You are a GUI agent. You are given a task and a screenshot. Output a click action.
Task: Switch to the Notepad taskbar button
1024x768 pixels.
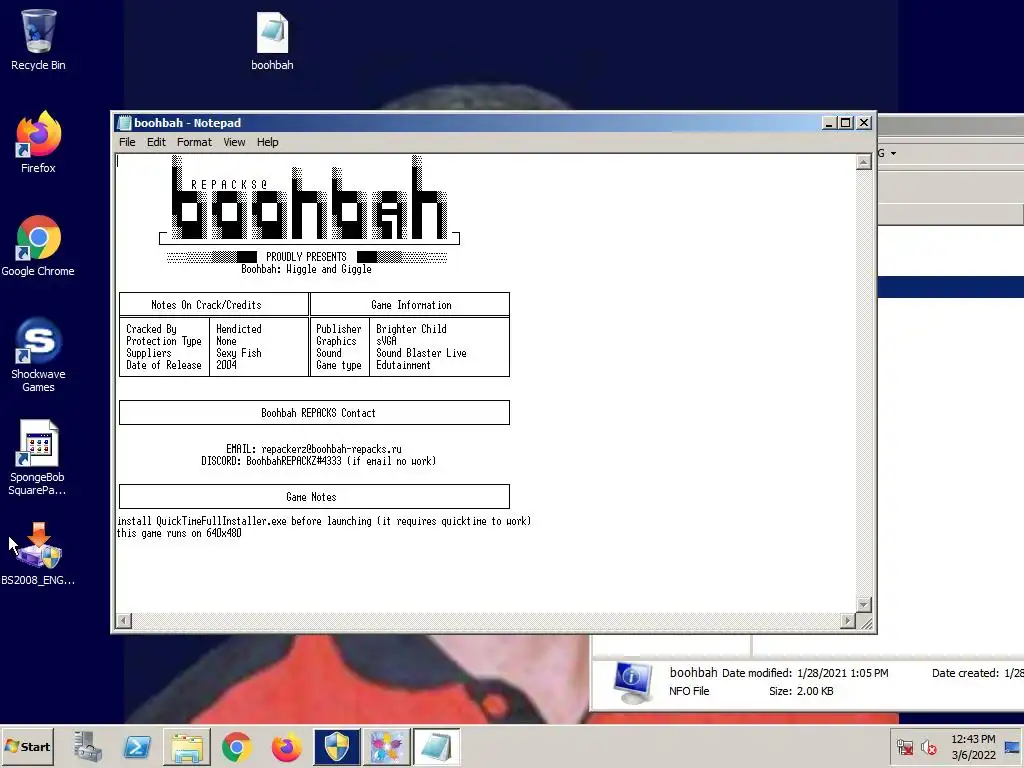coord(436,746)
